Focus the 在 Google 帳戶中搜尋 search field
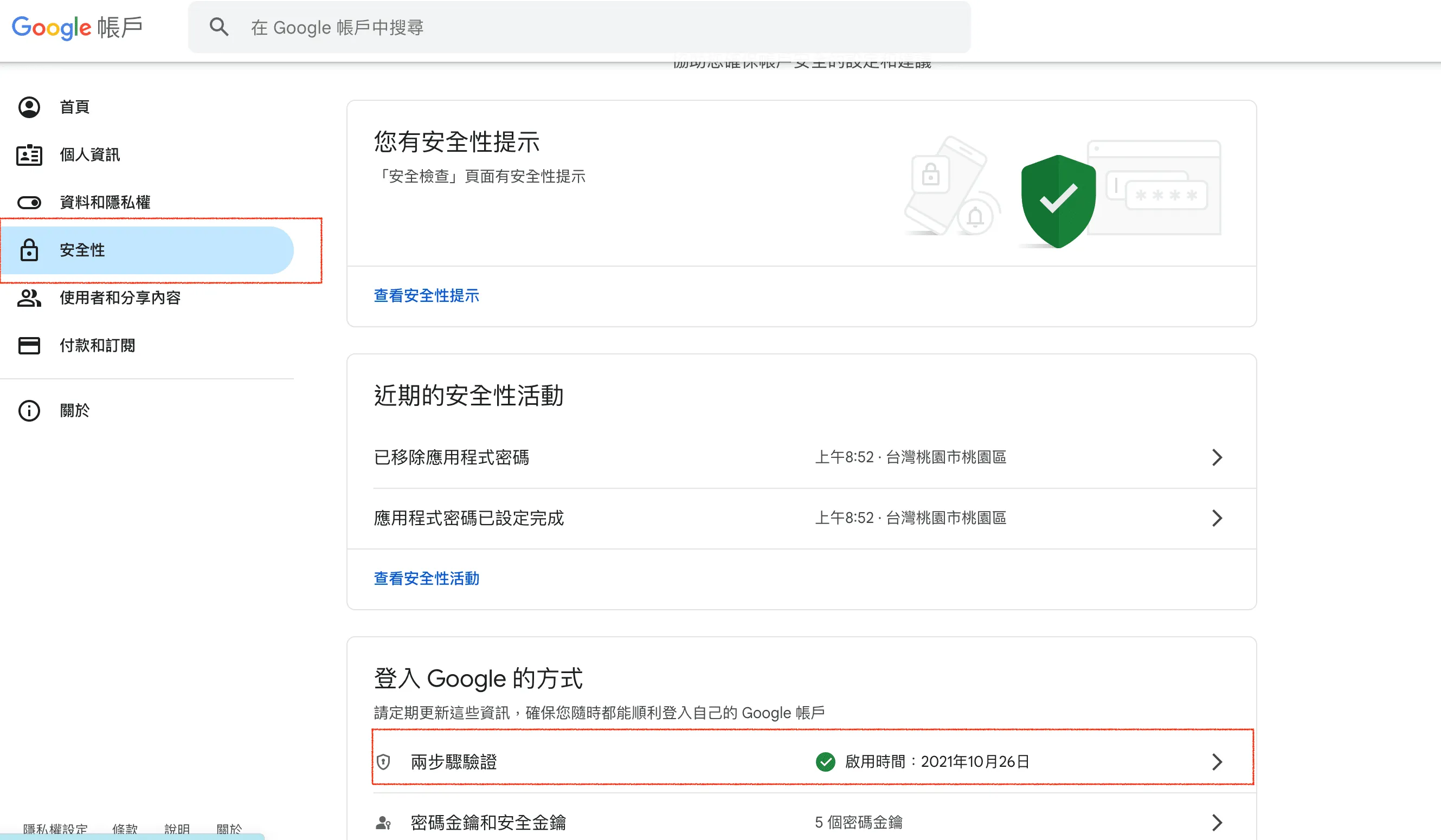1441x840 pixels. pos(578,27)
